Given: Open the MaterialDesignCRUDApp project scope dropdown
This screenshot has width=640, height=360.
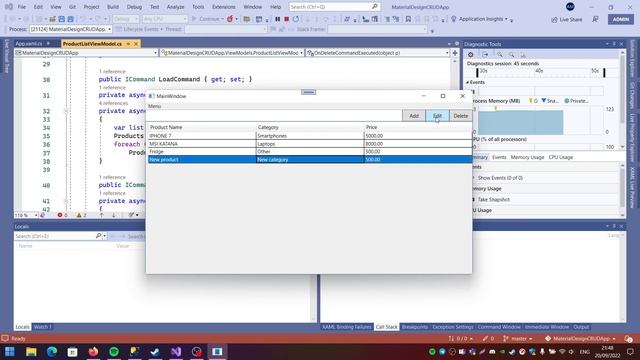Looking at the screenshot, I should pyautogui.click(x=86, y=53).
